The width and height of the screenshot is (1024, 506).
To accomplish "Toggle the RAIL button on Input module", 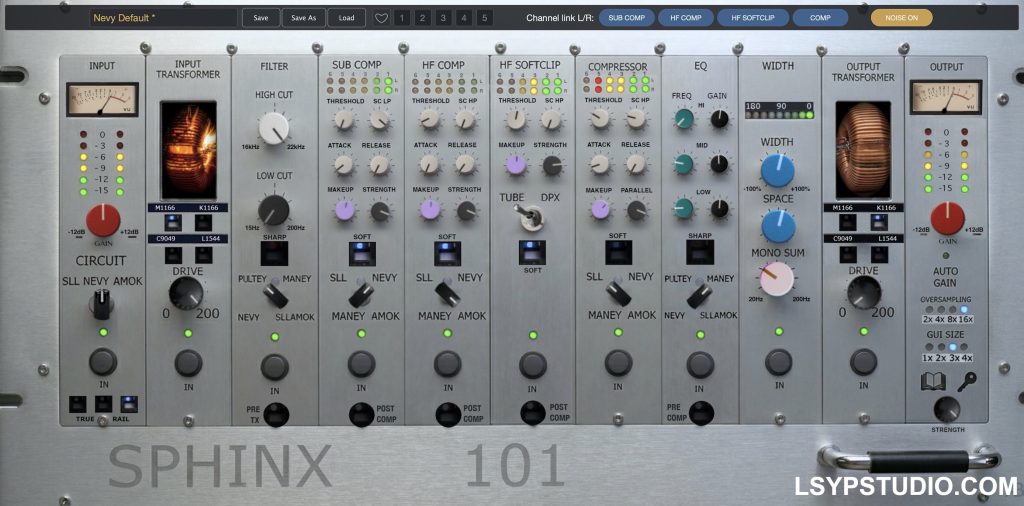I will 129,404.
